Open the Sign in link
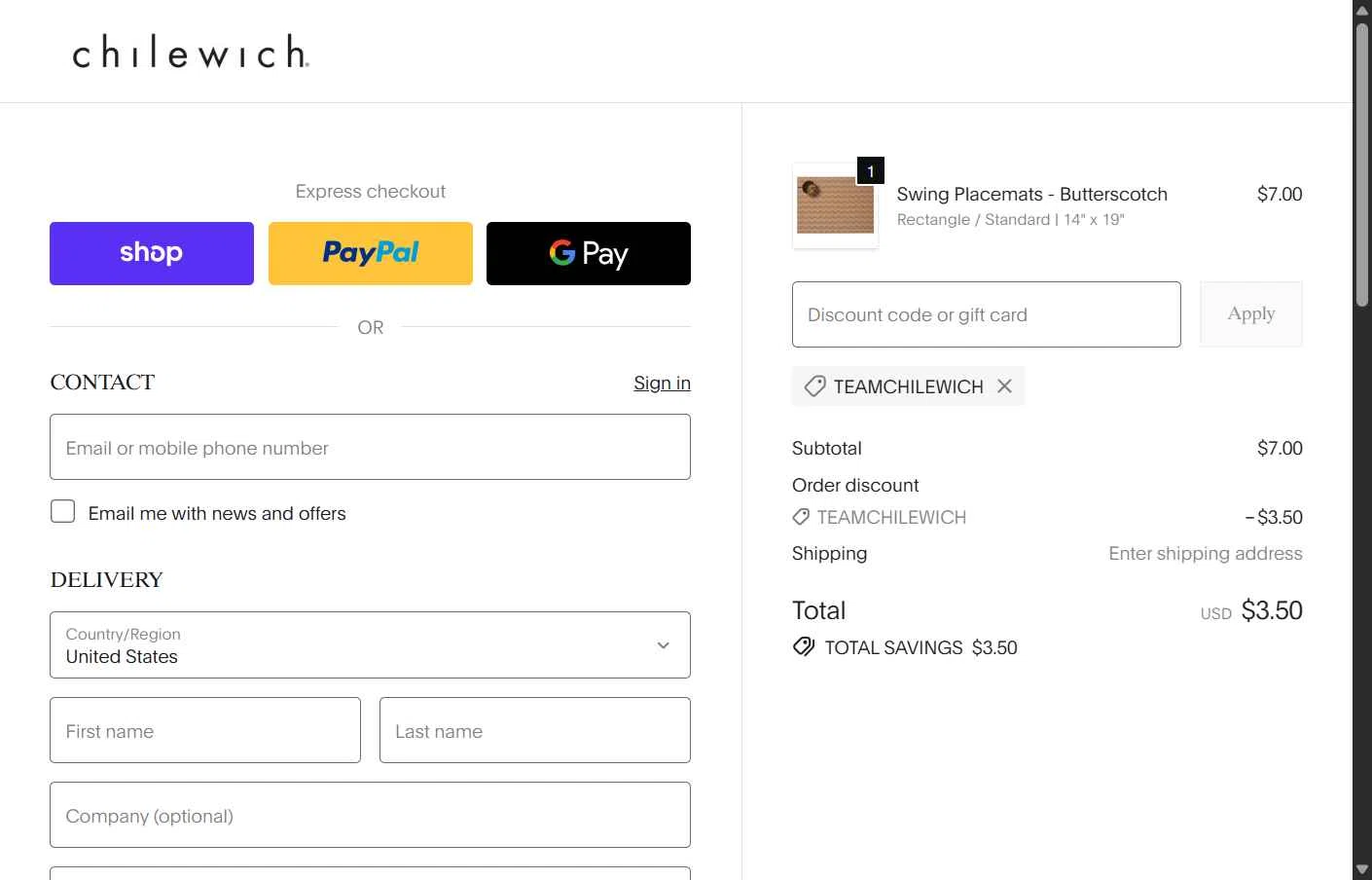The image size is (1372, 880). point(662,383)
